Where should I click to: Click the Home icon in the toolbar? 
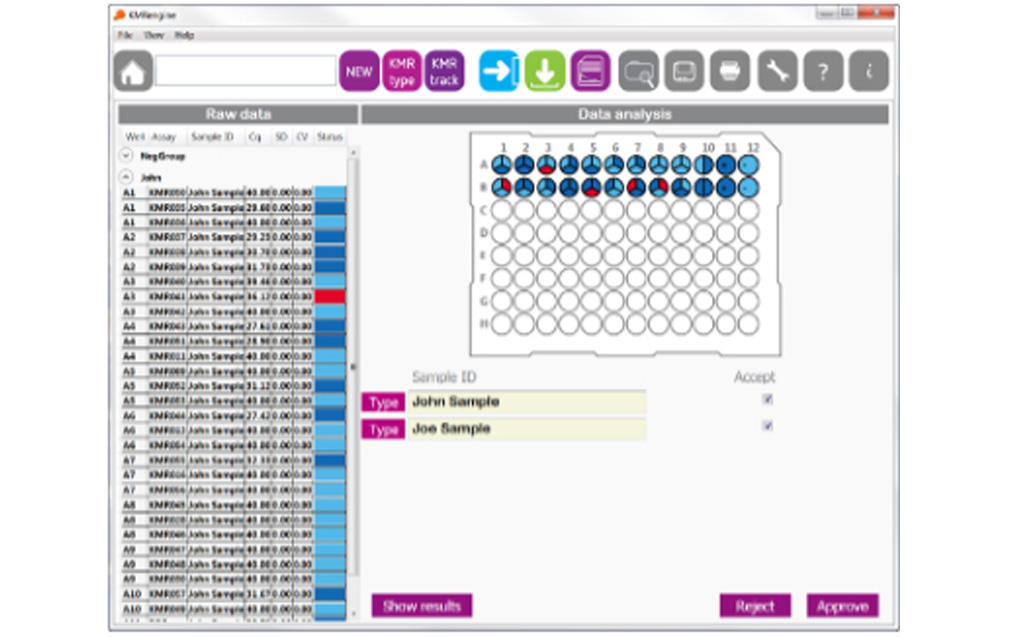coord(133,71)
